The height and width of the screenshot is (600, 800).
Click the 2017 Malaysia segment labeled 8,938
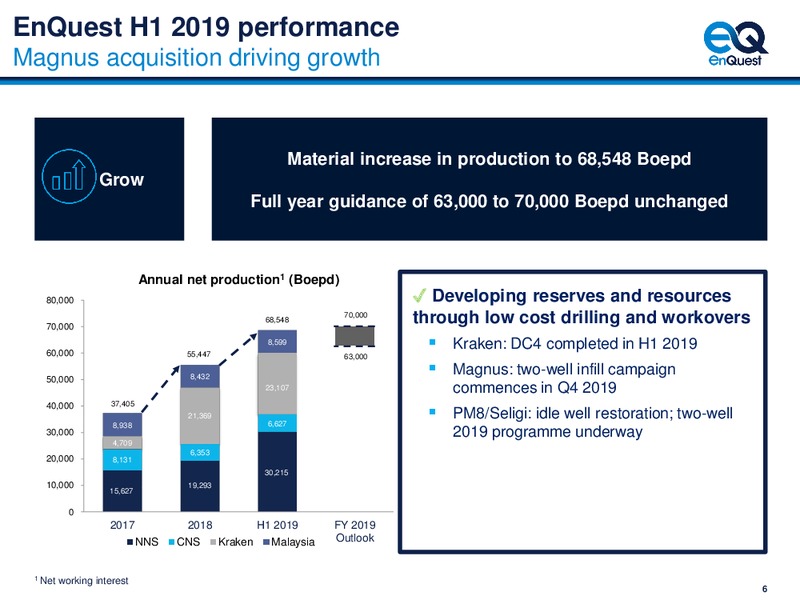point(122,425)
